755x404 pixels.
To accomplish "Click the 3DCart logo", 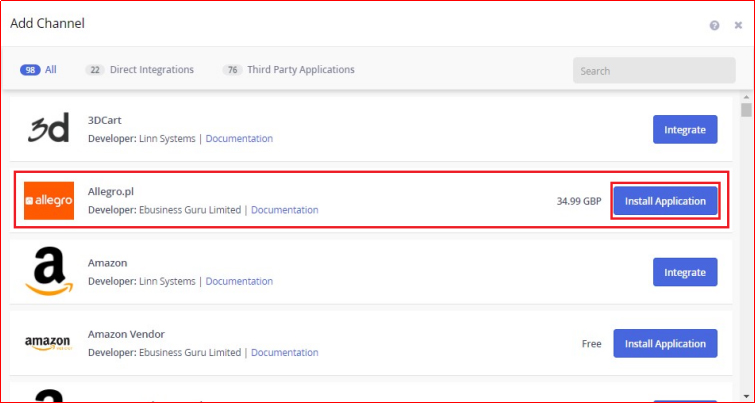I will (x=48, y=128).
